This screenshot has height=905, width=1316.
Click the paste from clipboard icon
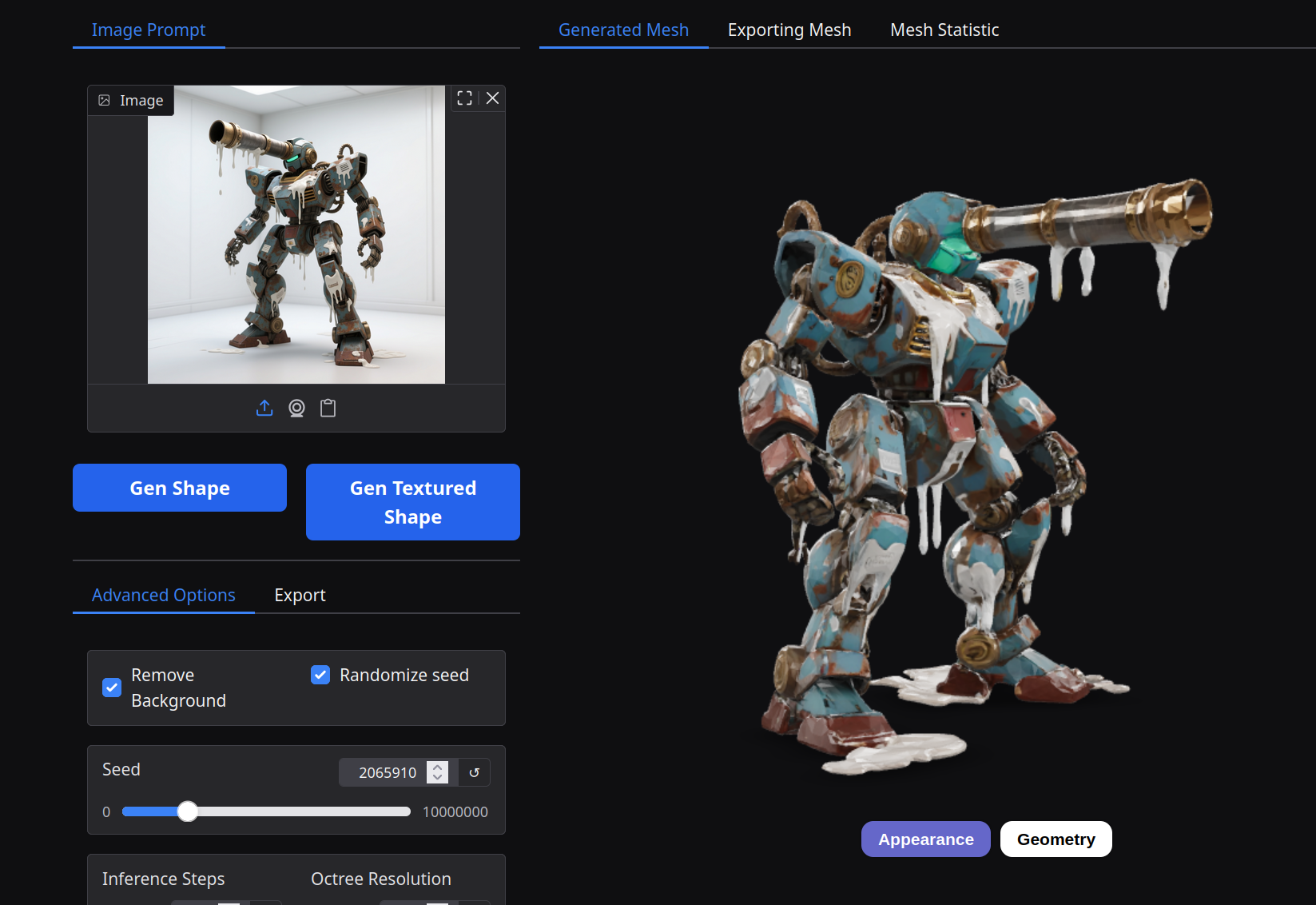(x=328, y=409)
